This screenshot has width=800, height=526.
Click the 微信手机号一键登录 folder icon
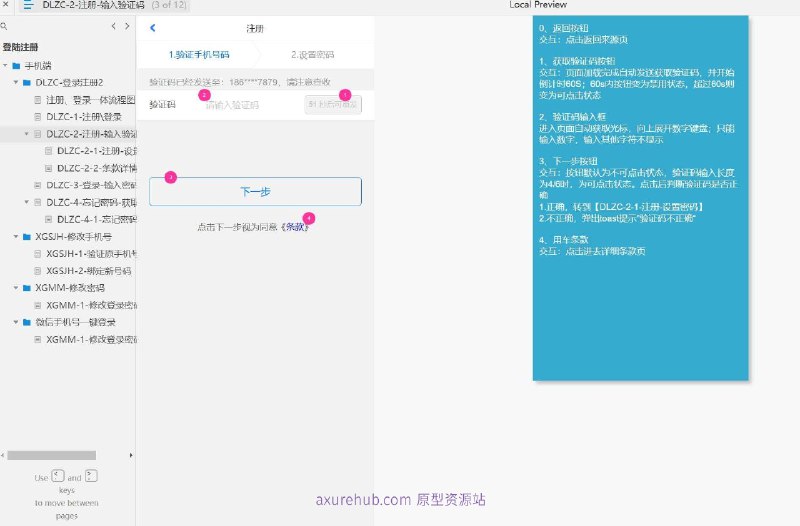click(27, 322)
